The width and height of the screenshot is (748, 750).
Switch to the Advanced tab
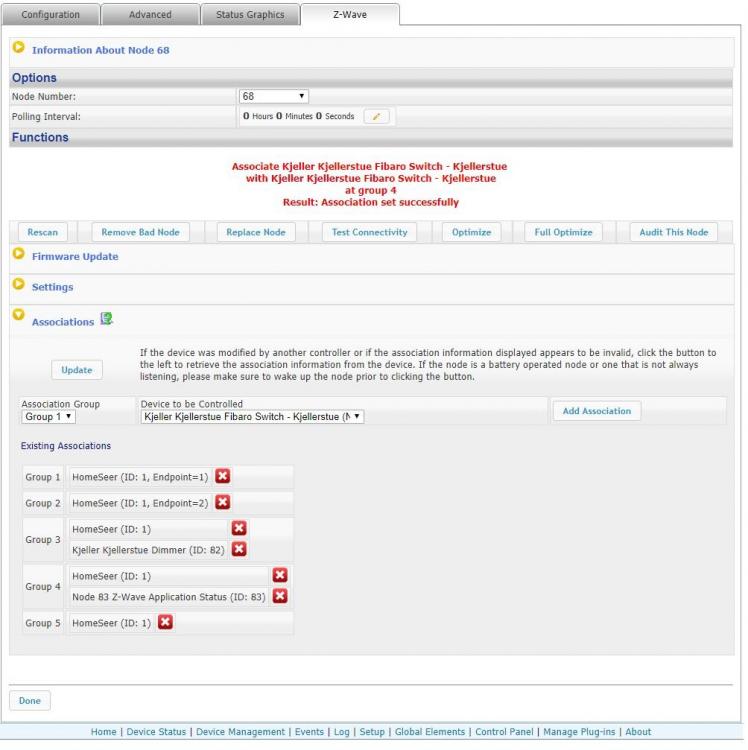point(150,15)
